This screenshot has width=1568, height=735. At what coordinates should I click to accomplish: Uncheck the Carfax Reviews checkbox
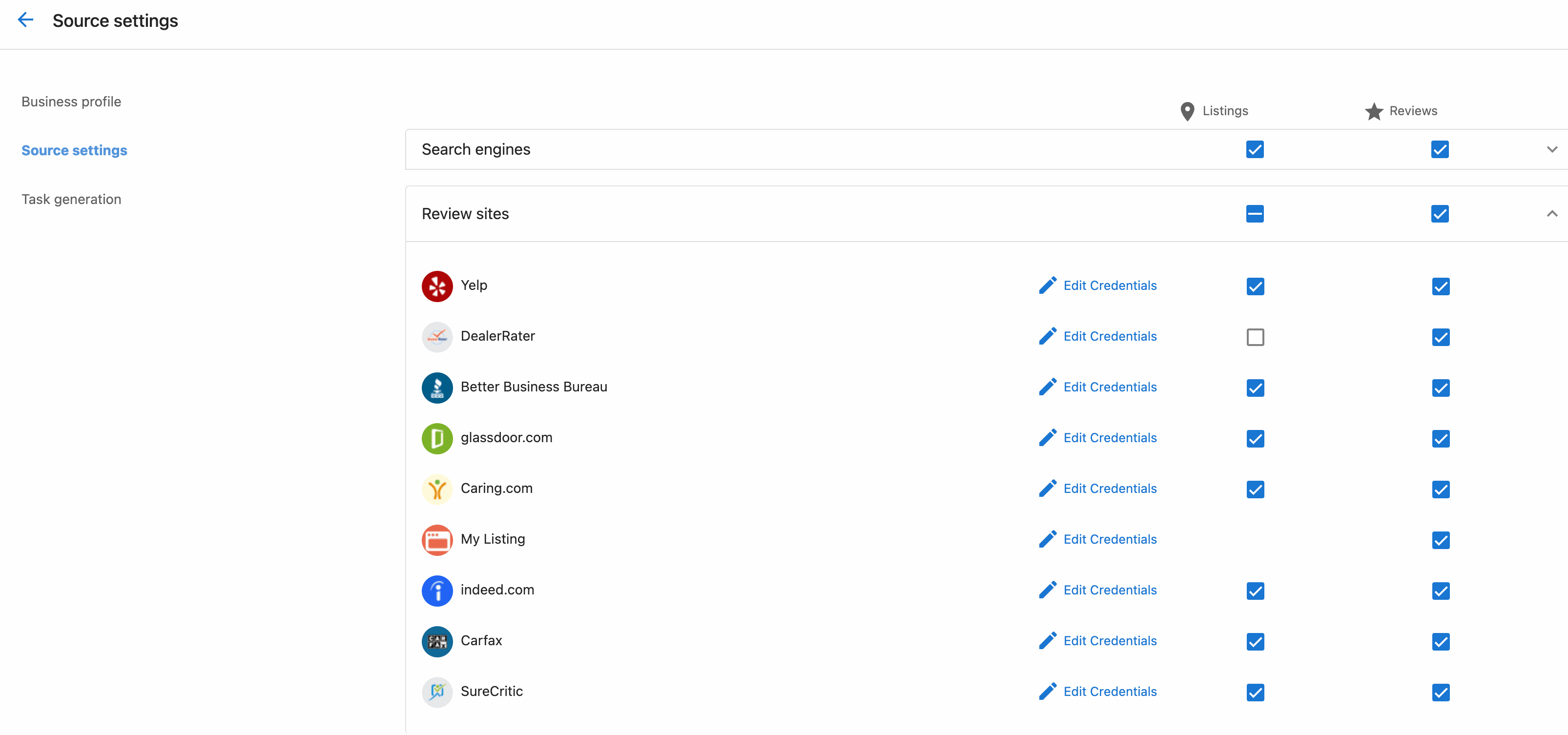pyautogui.click(x=1440, y=642)
